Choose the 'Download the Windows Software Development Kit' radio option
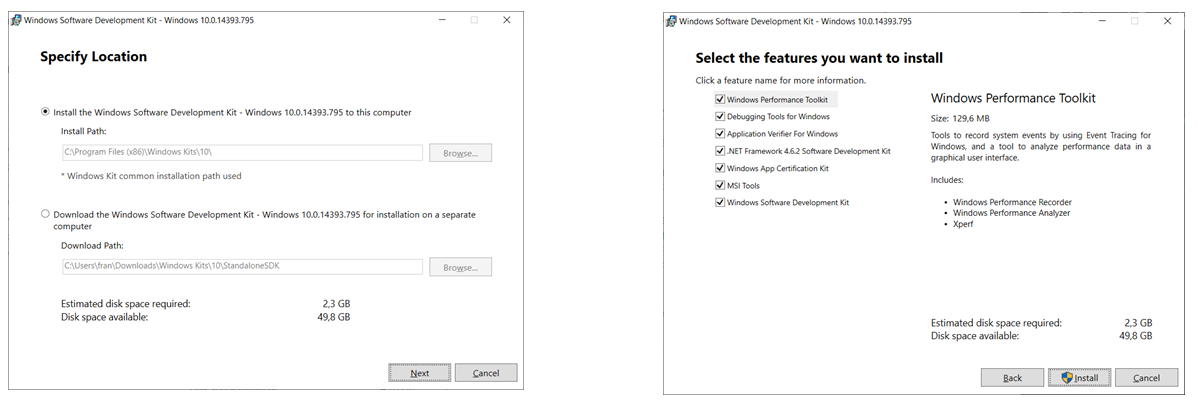This screenshot has height=409, width=1198. 45,214
